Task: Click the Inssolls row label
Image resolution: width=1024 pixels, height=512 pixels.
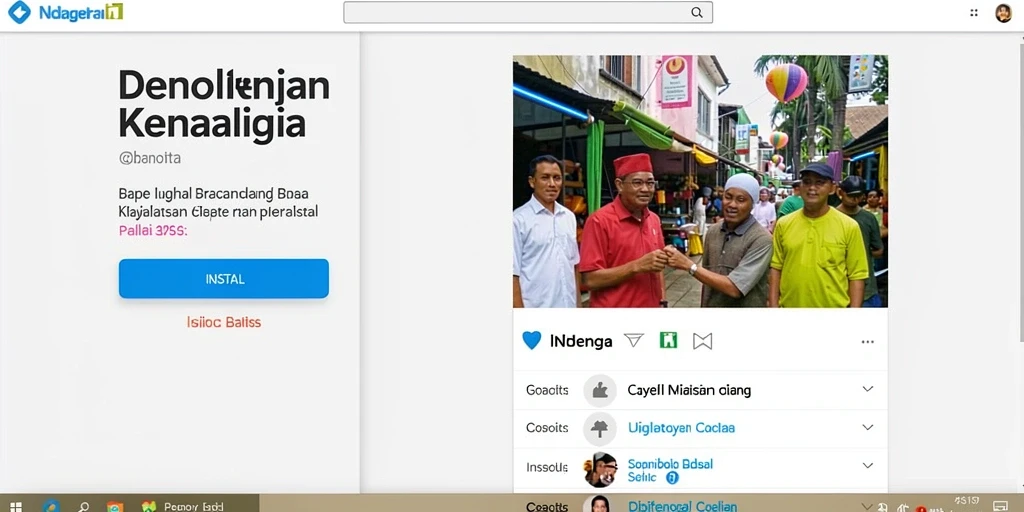Action: pyautogui.click(x=547, y=468)
